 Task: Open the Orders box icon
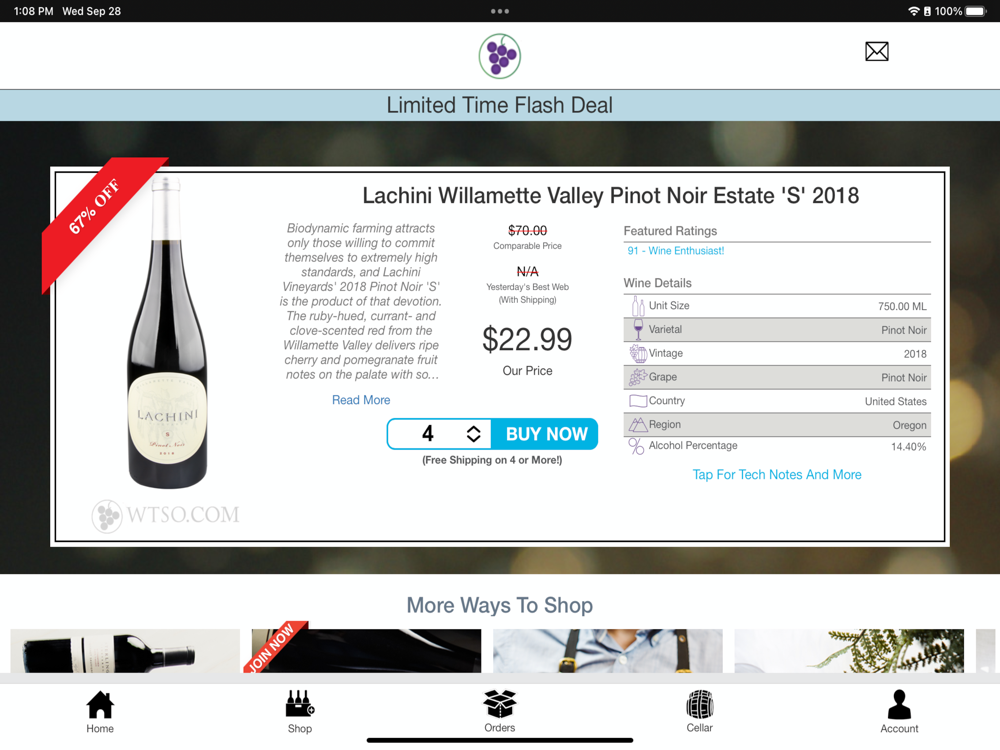tap(499, 712)
